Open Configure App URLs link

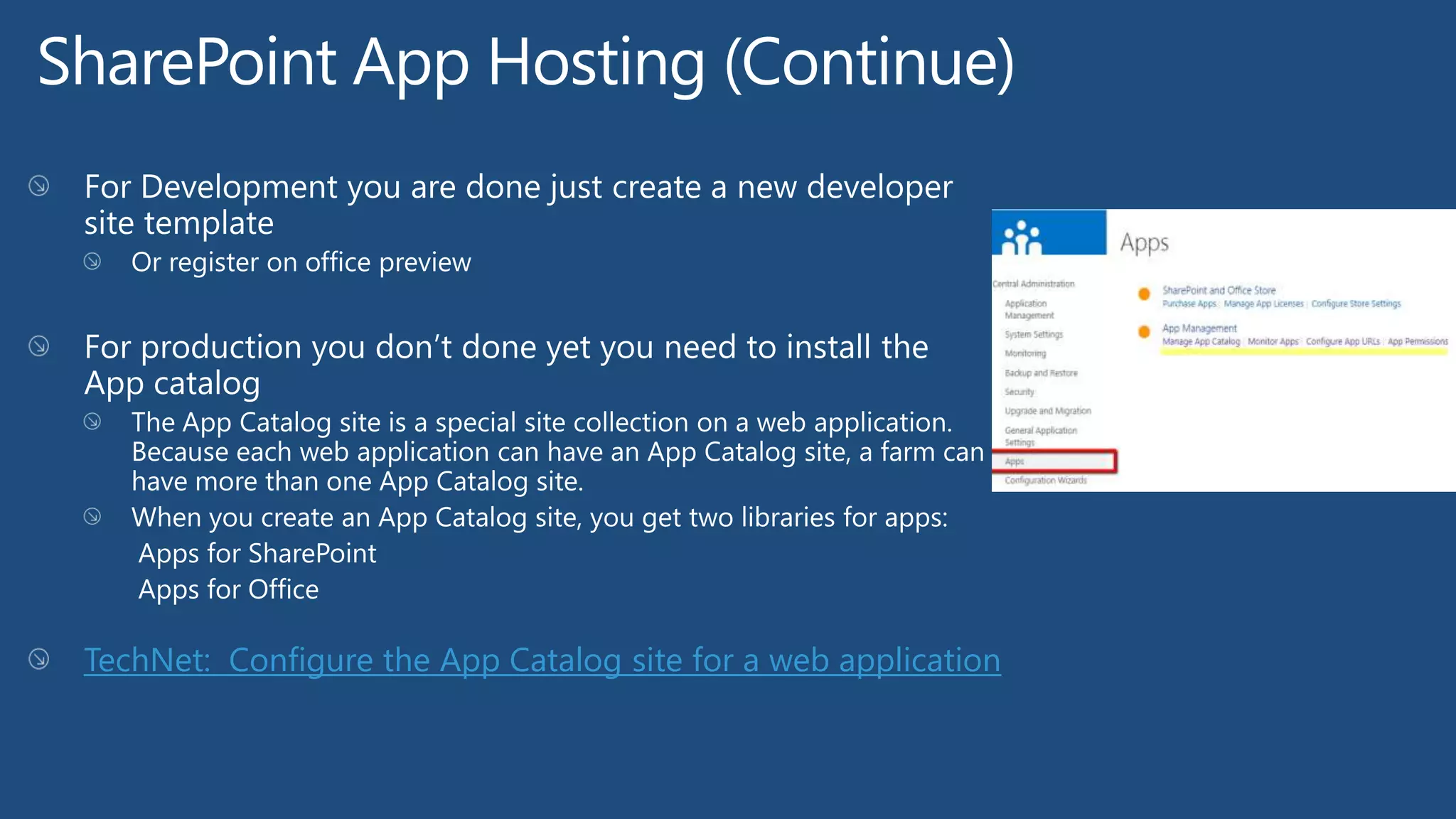coord(1342,342)
